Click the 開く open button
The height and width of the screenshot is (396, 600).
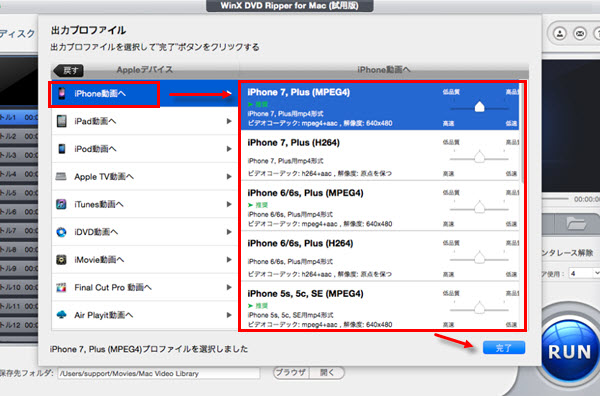(x=327, y=373)
